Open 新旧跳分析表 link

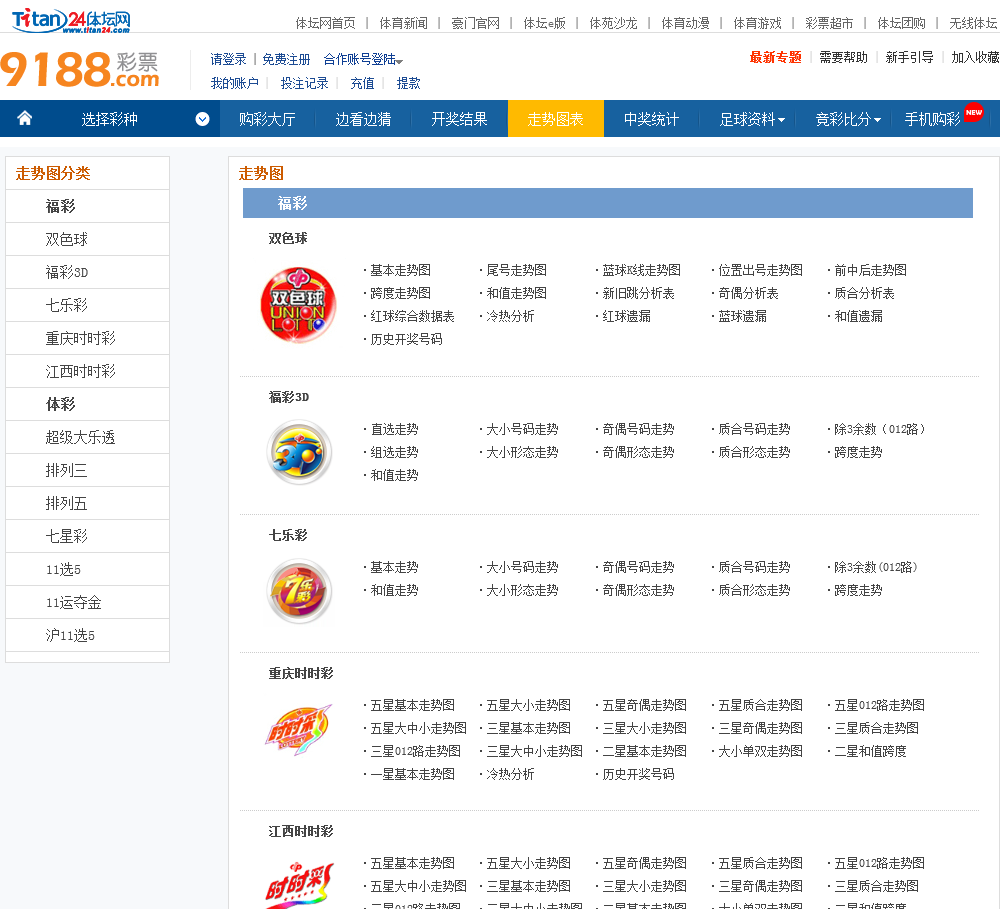(638, 293)
